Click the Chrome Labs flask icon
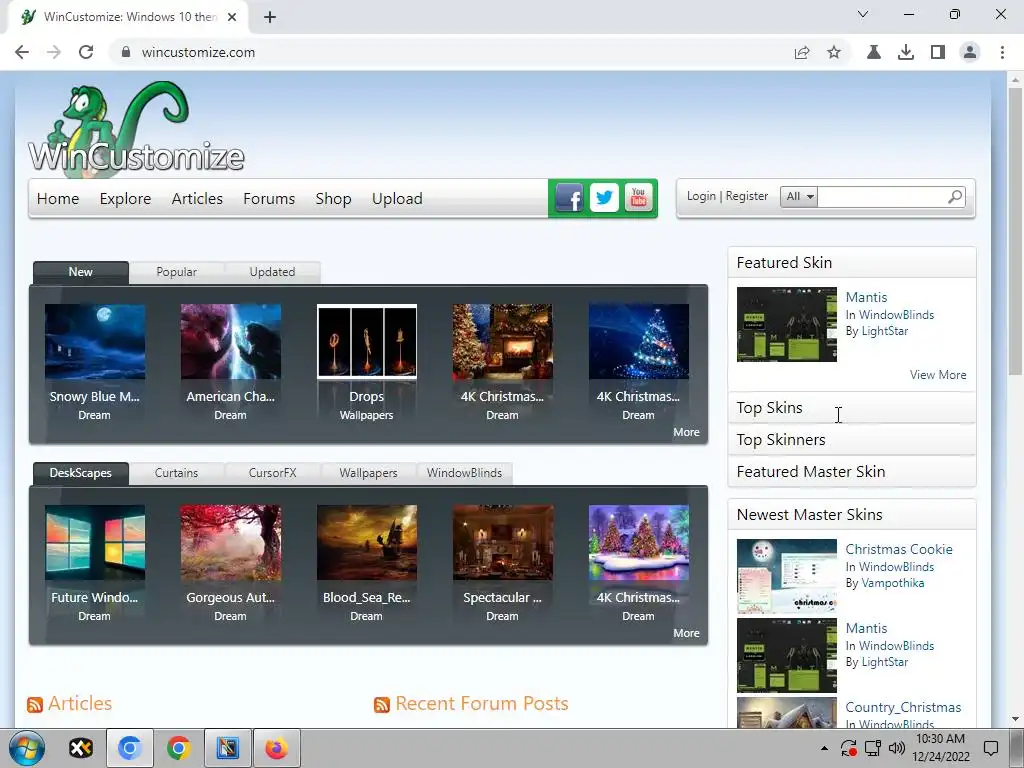 (874, 52)
